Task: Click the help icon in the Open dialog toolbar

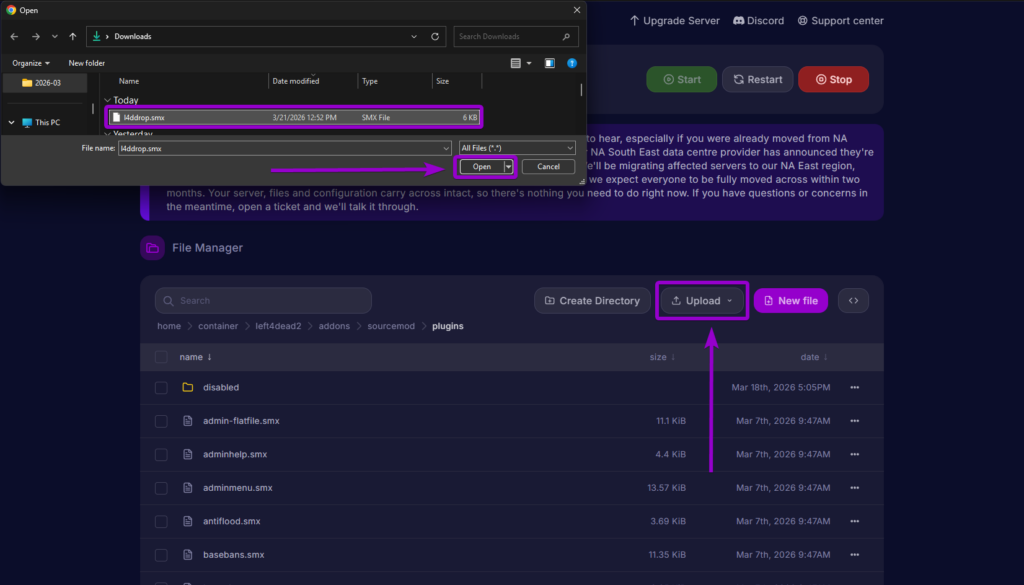Action: tap(571, 62)
